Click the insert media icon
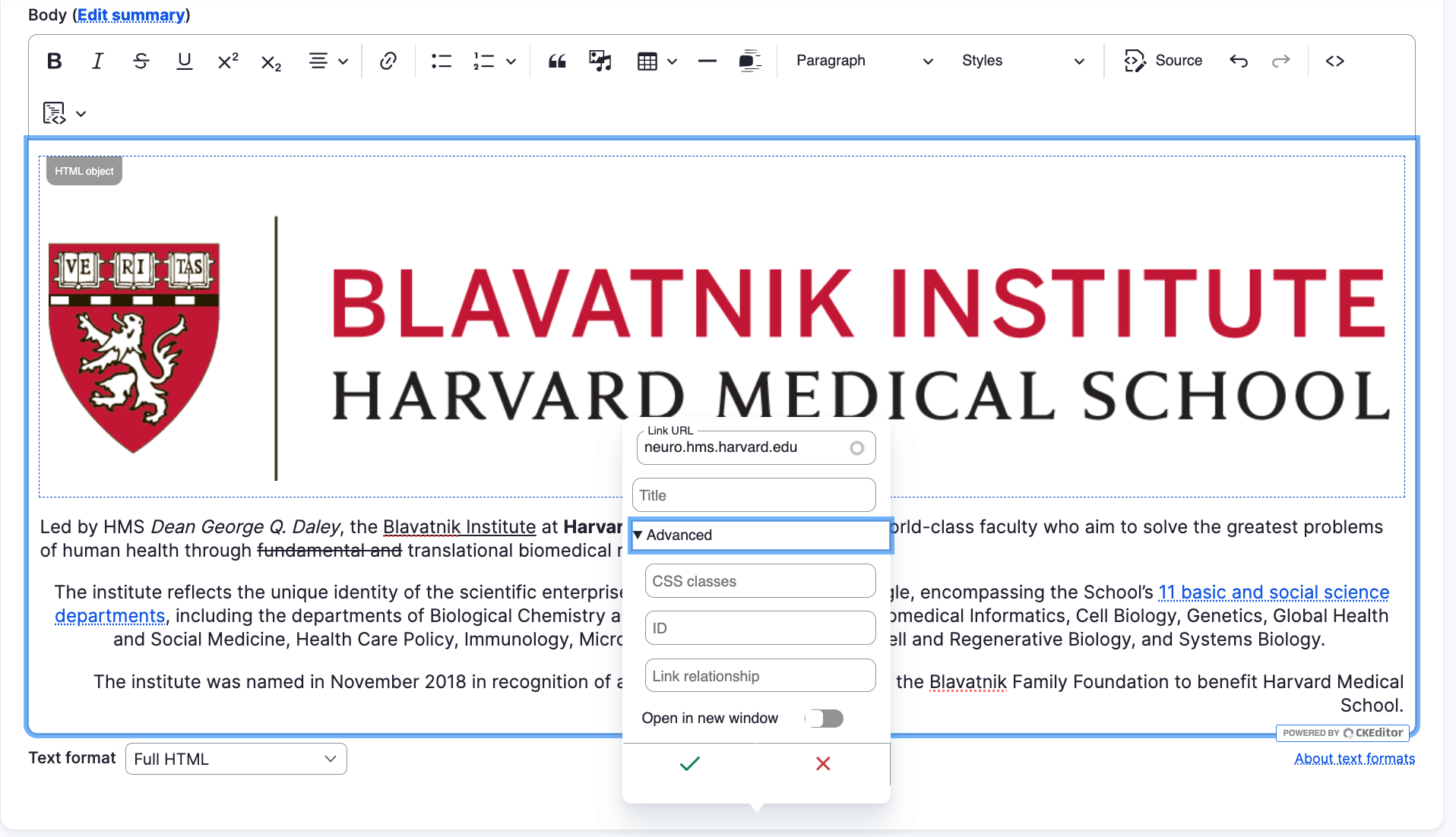This screenshot has height=837, width=1456. [x=600, y=61]
